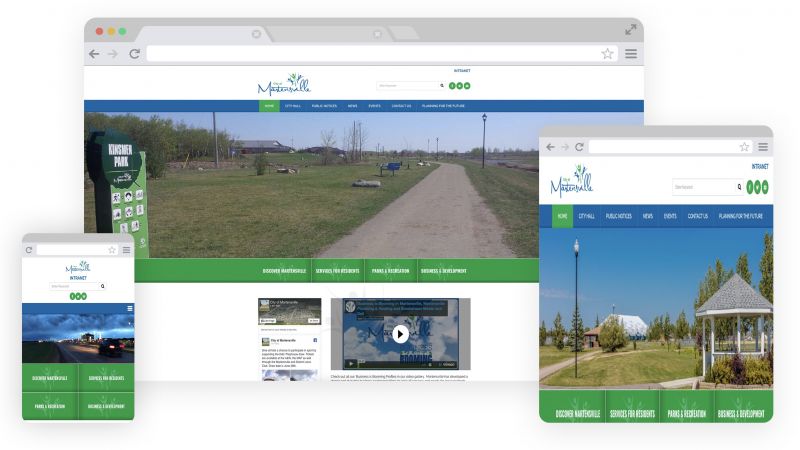Click the forward arrow in the large desktop browser
The height and width of the screenshot is (450, 800).
113,54
